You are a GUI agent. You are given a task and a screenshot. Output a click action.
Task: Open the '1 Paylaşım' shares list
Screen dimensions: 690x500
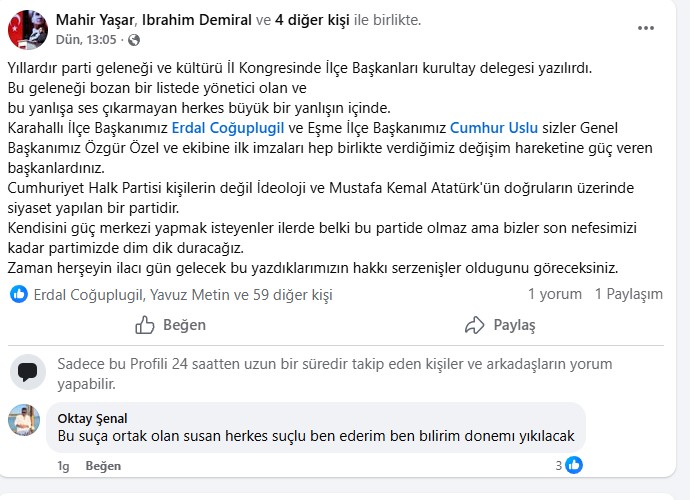pos(628,295)
